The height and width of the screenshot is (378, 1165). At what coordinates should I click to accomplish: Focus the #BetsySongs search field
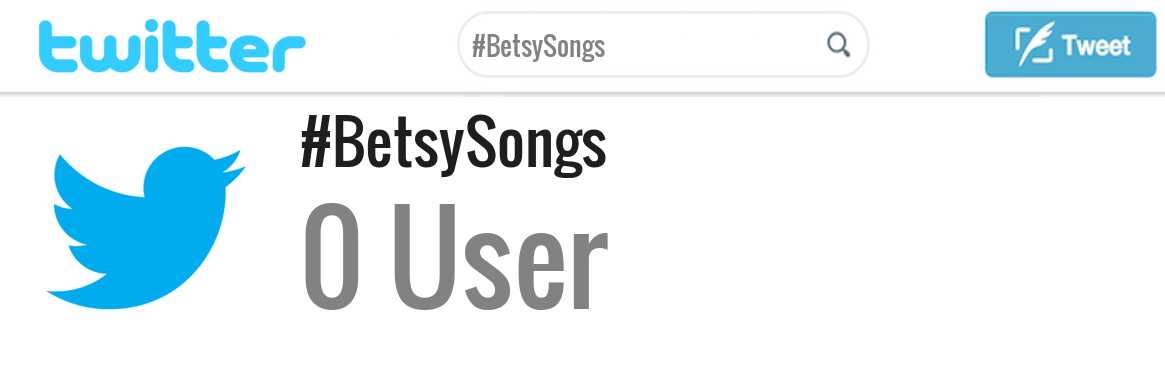pyautogui.click(x=663, y=45)
